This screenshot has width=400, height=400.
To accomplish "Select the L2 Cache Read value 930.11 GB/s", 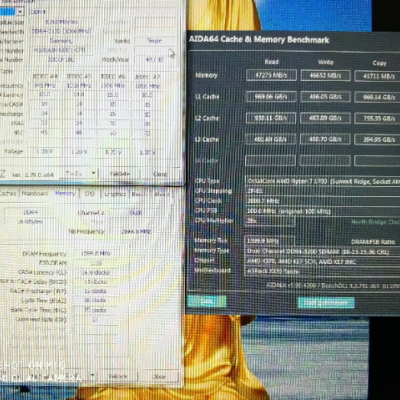I will point(271,118).
